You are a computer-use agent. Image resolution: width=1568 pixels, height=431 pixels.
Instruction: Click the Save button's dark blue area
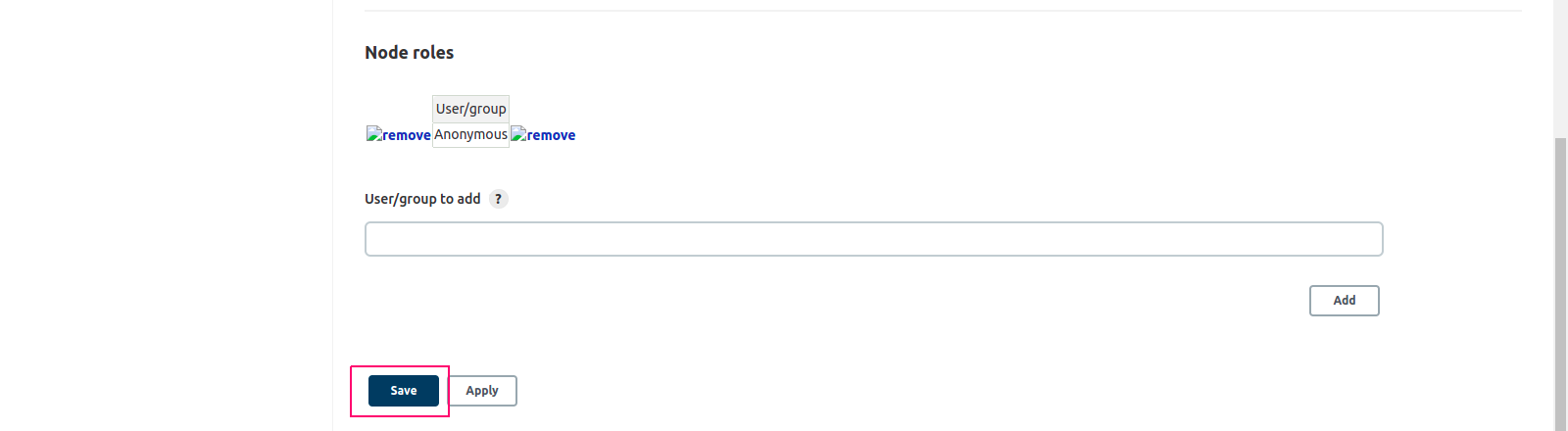(x=404, y=391)
